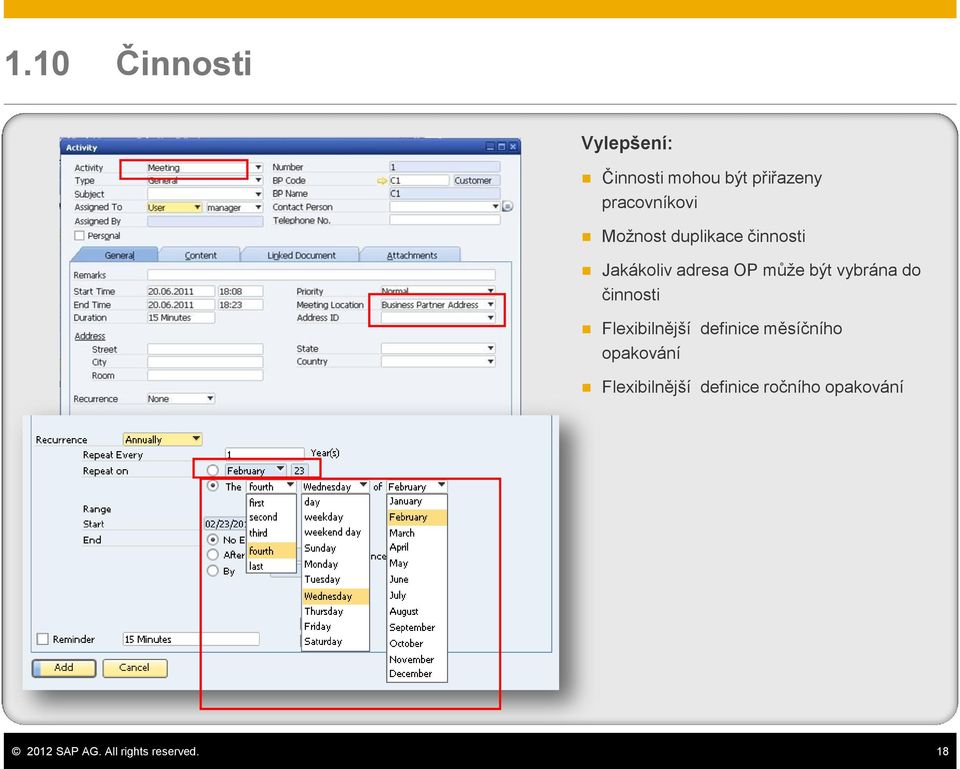Open Meeting Location Business Partner Address dropdown
960x769 pixels.
[490, 304]
